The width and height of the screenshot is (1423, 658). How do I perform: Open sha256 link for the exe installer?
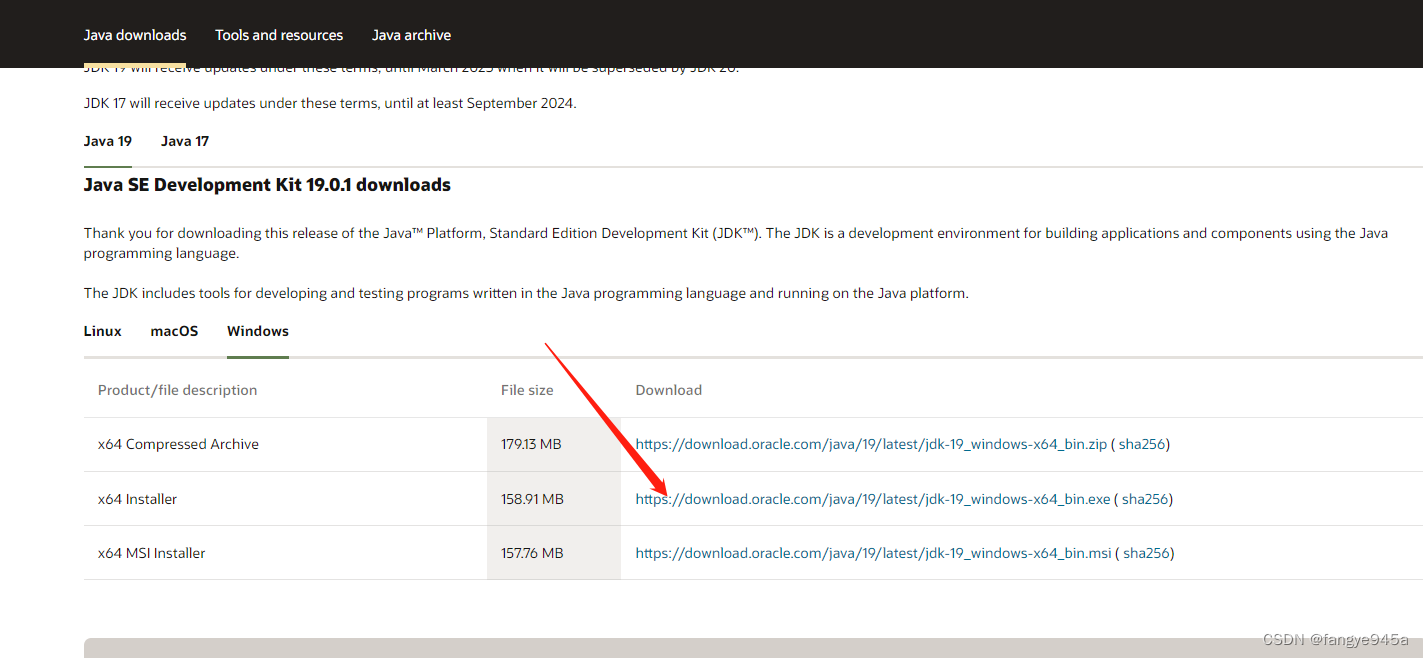point(1145,498)
